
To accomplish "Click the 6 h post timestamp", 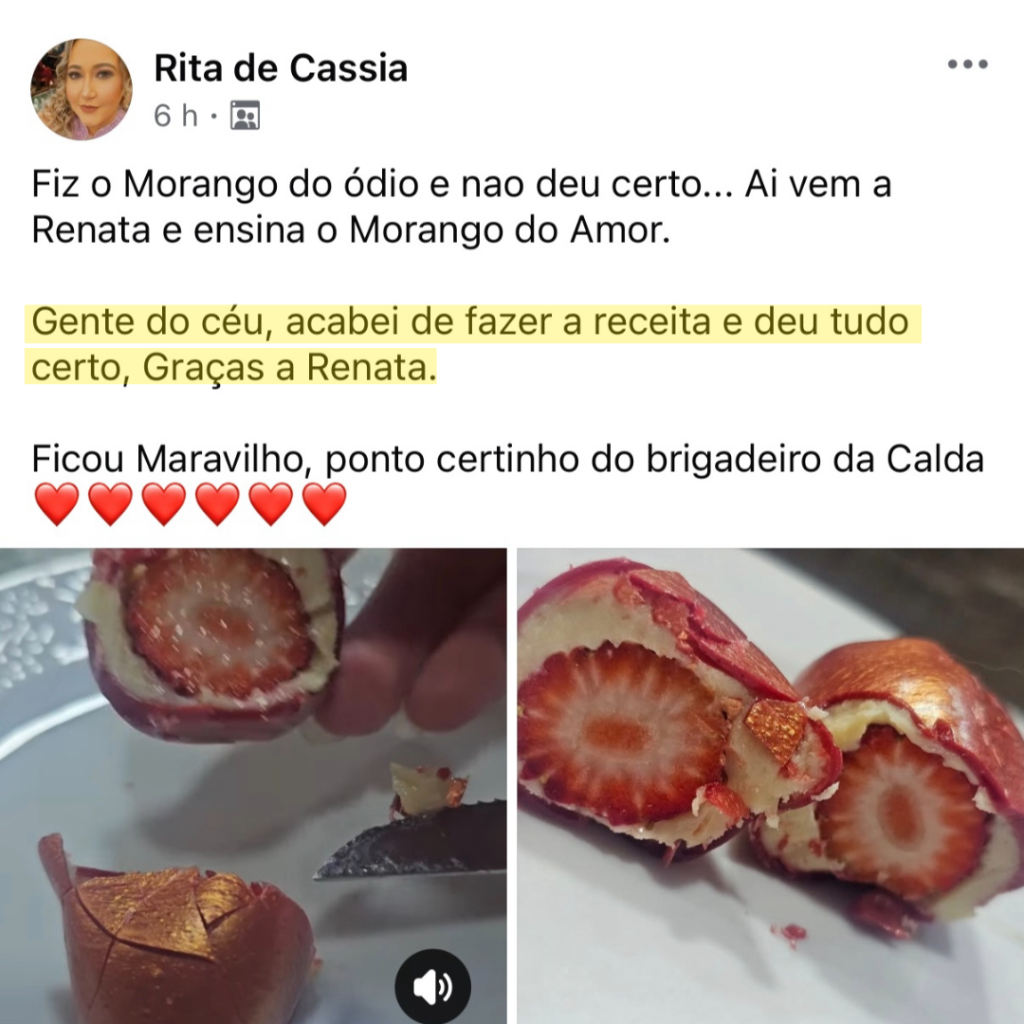I will 176,116.
